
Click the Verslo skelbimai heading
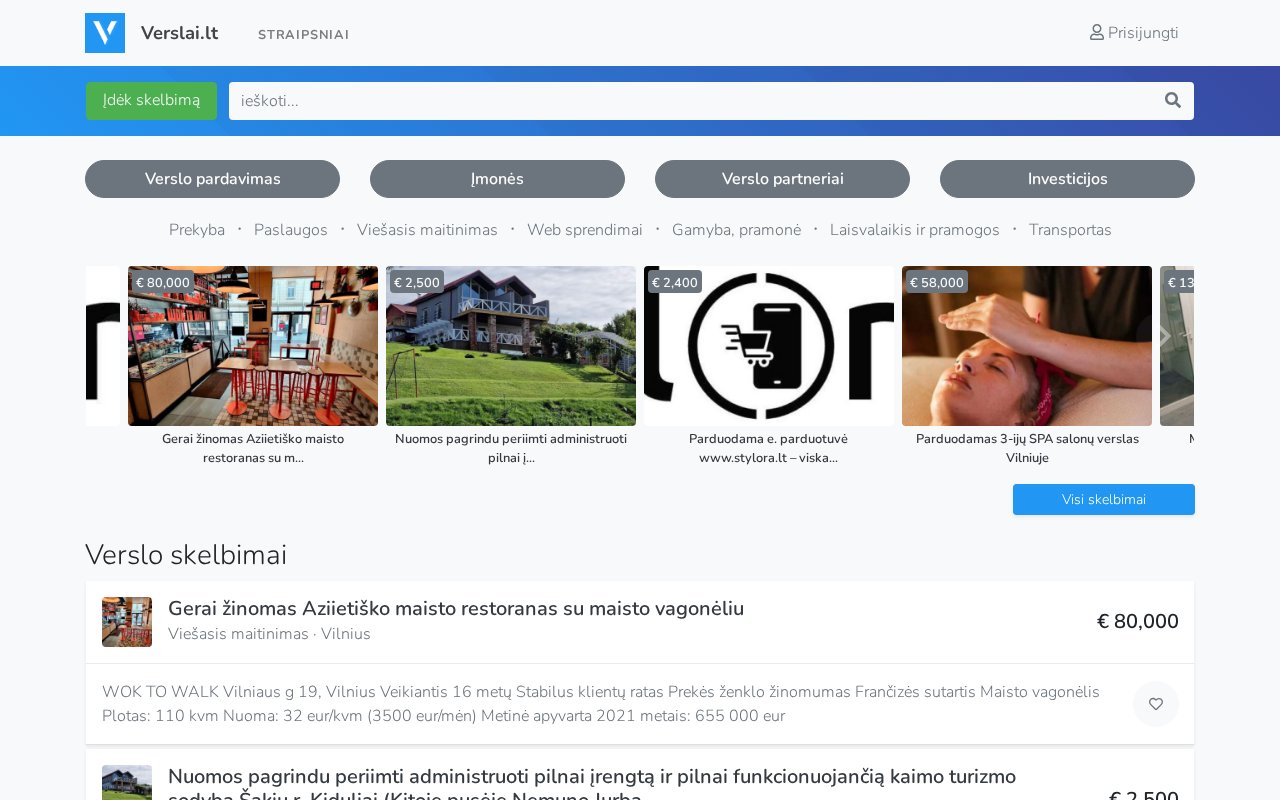tap(186, 555)
